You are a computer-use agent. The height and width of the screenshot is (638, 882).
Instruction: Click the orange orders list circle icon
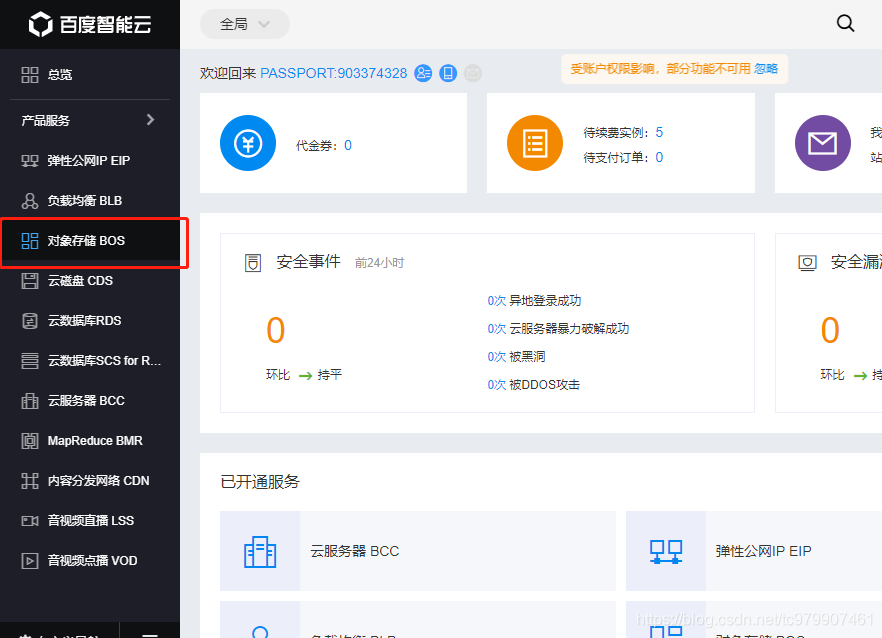535,143
